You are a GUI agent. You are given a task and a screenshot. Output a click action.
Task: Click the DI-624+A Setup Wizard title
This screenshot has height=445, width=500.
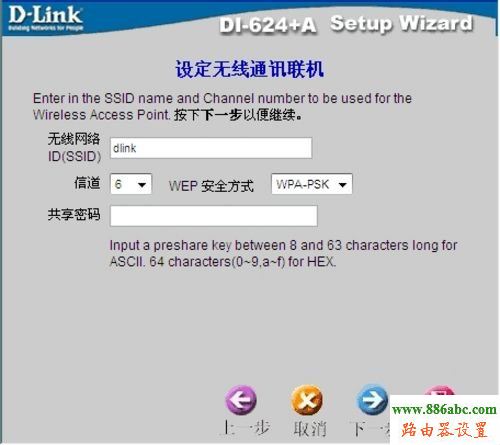(346, 24)
